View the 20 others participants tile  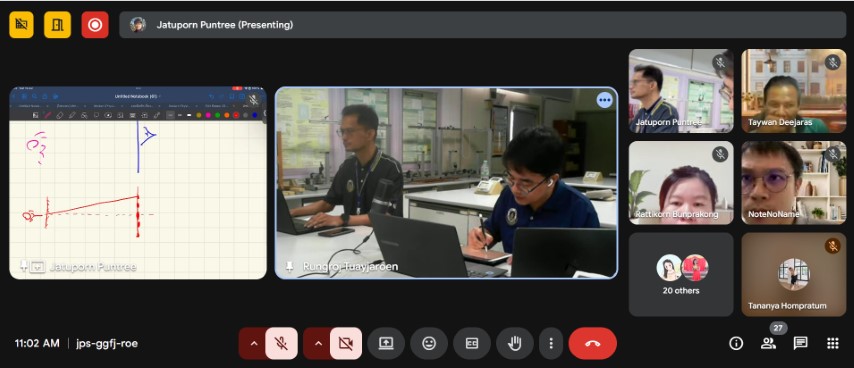tap(681, 274)
